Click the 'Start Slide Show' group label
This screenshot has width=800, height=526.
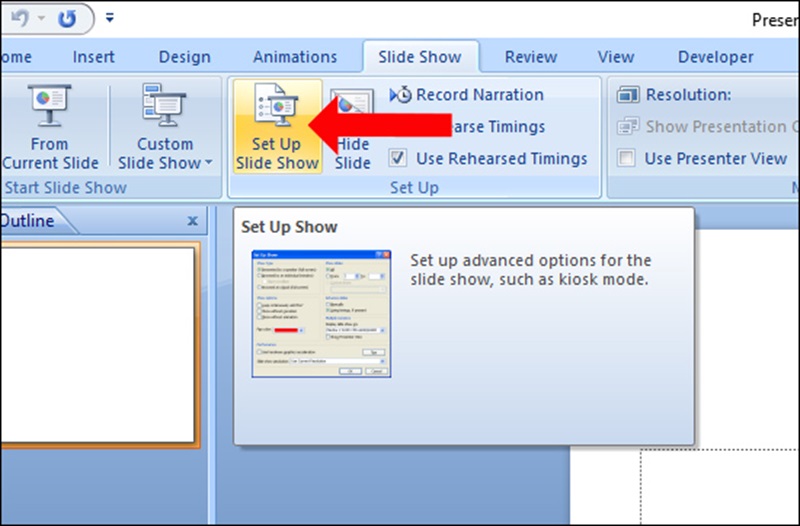click(66, 188)
